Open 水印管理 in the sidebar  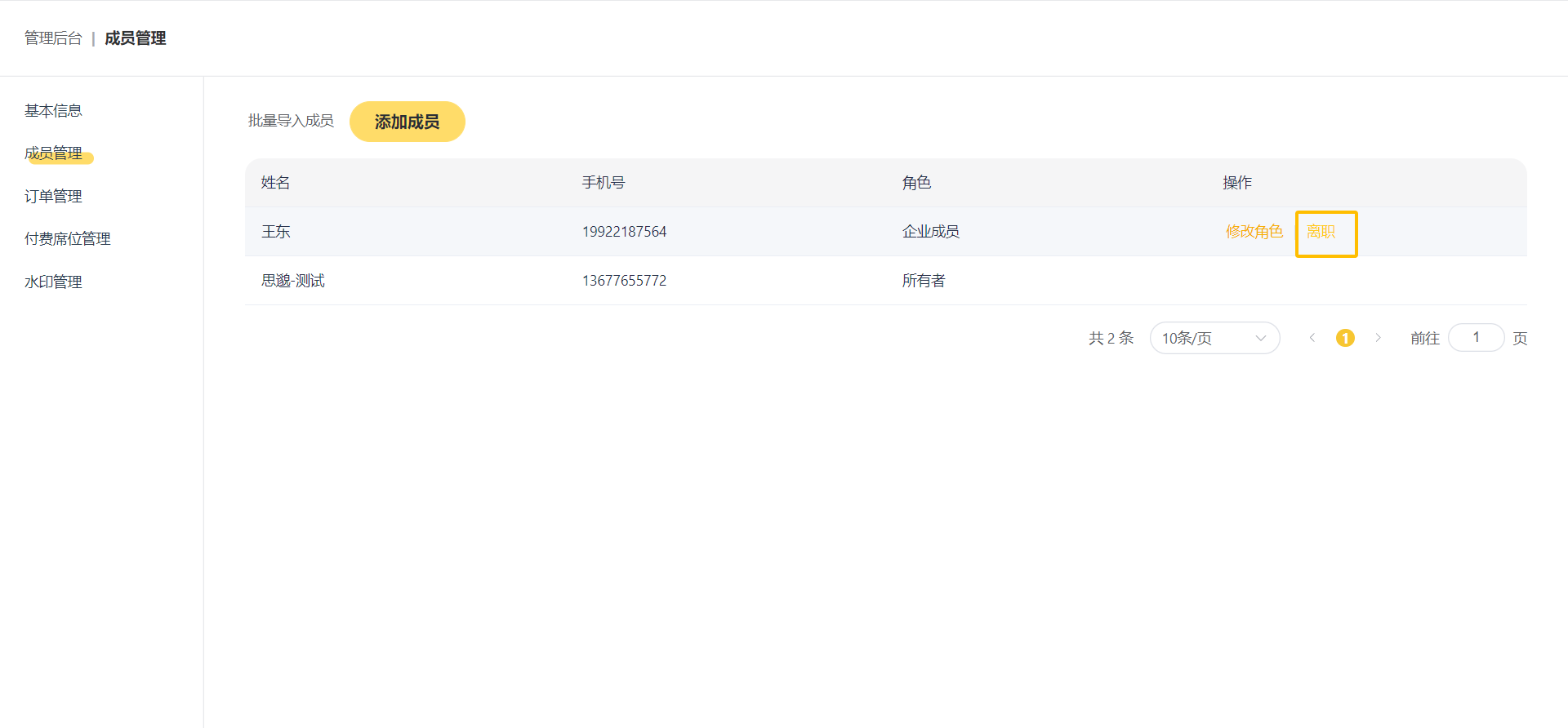click(x=53, y=282)
